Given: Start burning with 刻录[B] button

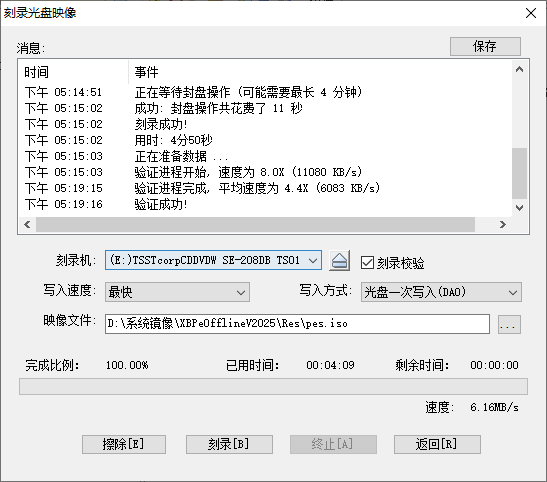Looking at the screenshot, I should [x=229, y=444].
